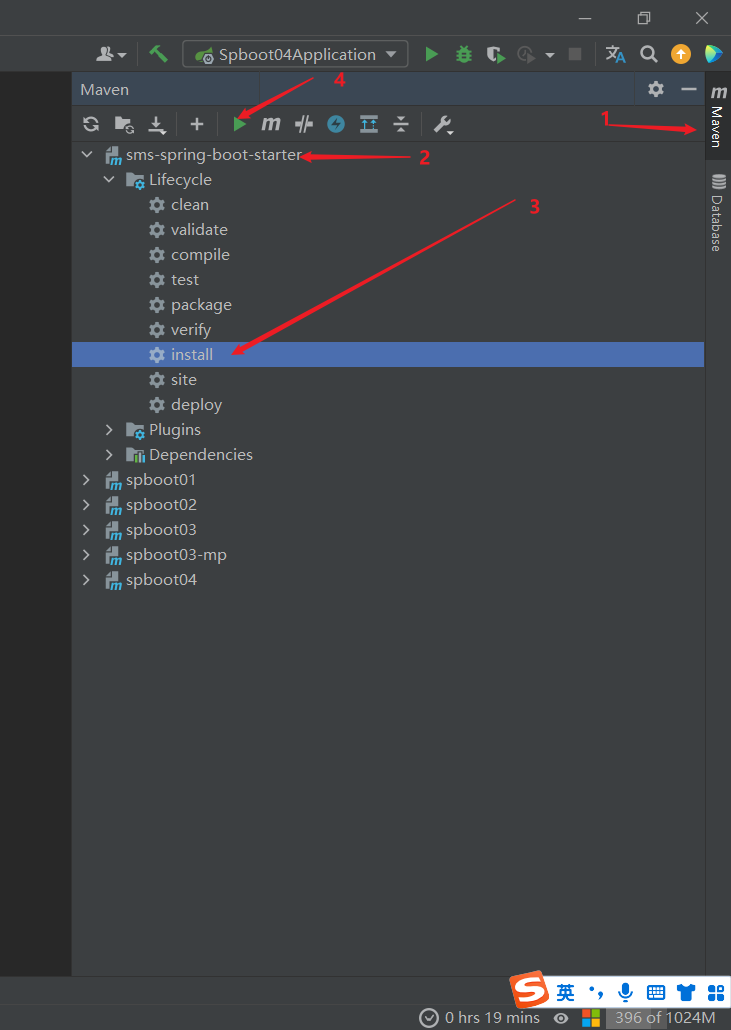Click the 396 of 1024M memory indicator

click(x=664, y=1018)
